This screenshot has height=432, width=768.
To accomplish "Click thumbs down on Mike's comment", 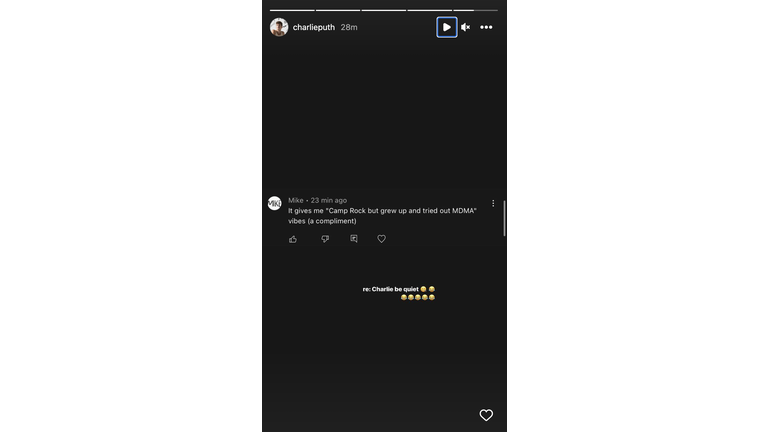I will [325, 239].
